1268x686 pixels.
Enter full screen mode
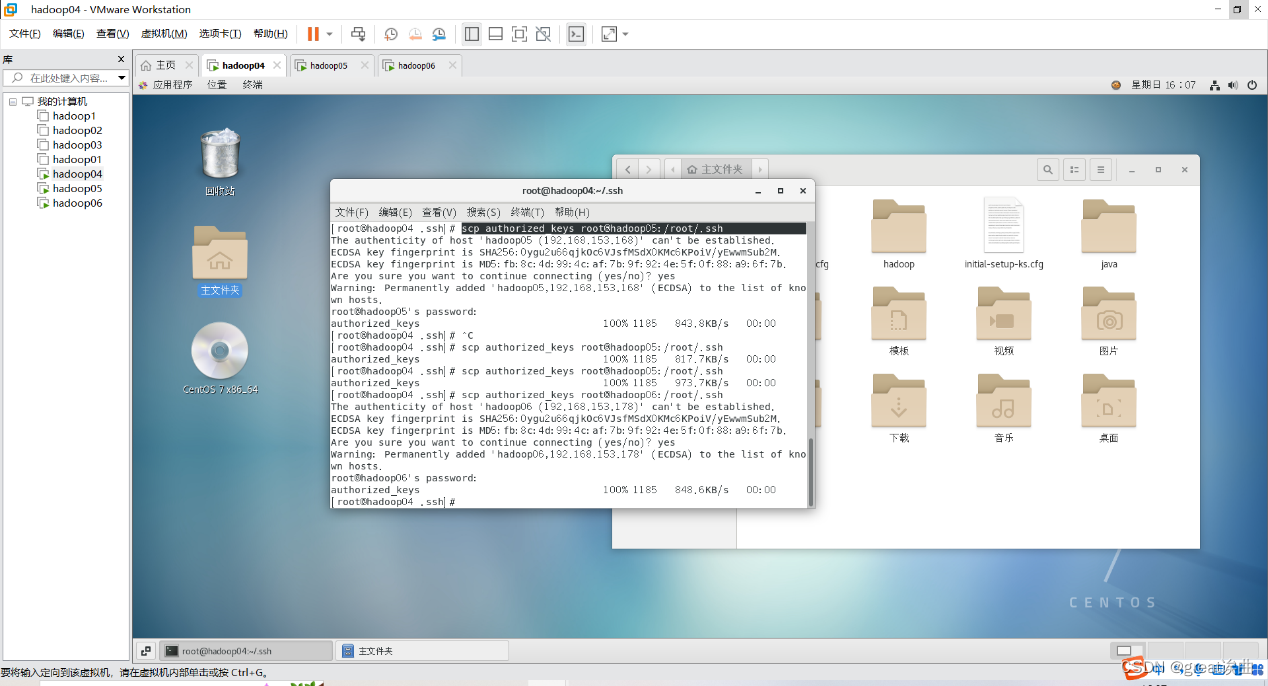(x=519, y=34)
